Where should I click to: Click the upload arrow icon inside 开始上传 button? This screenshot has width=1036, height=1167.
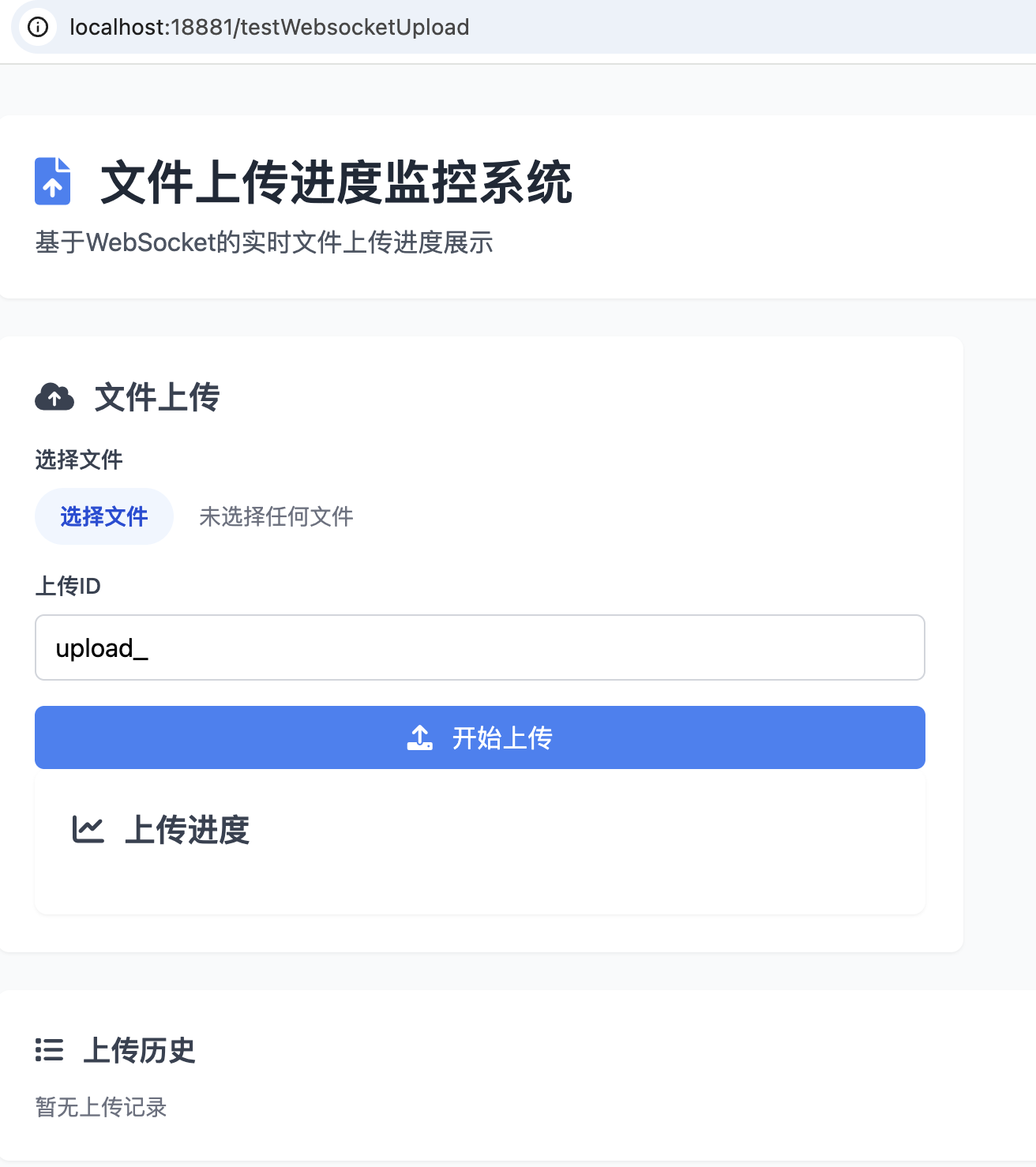420,737
